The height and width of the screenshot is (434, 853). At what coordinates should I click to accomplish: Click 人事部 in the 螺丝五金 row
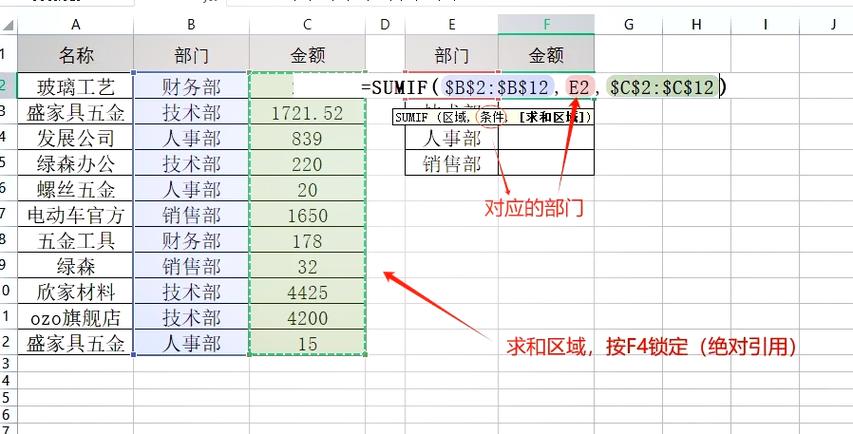[191, 189]
